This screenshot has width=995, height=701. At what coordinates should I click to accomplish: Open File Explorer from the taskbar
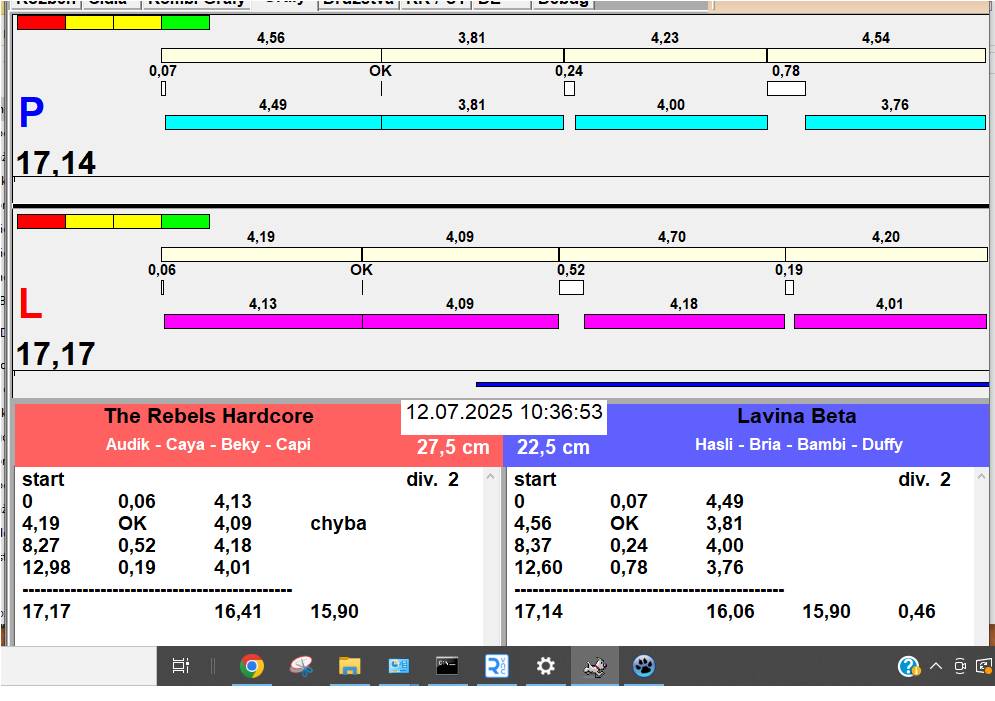coord(350,666)
